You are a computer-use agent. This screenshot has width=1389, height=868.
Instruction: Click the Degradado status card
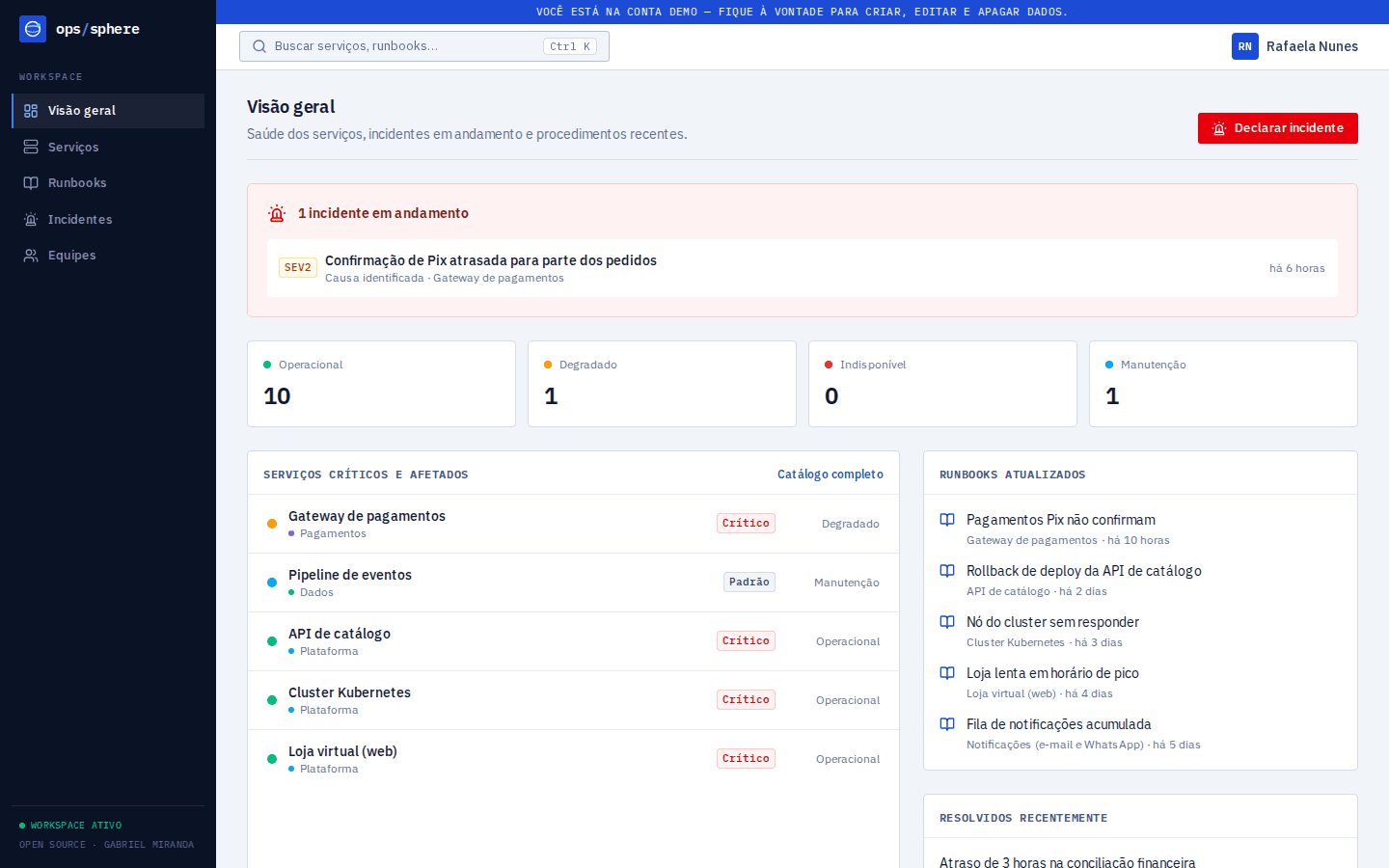point(662,384)
